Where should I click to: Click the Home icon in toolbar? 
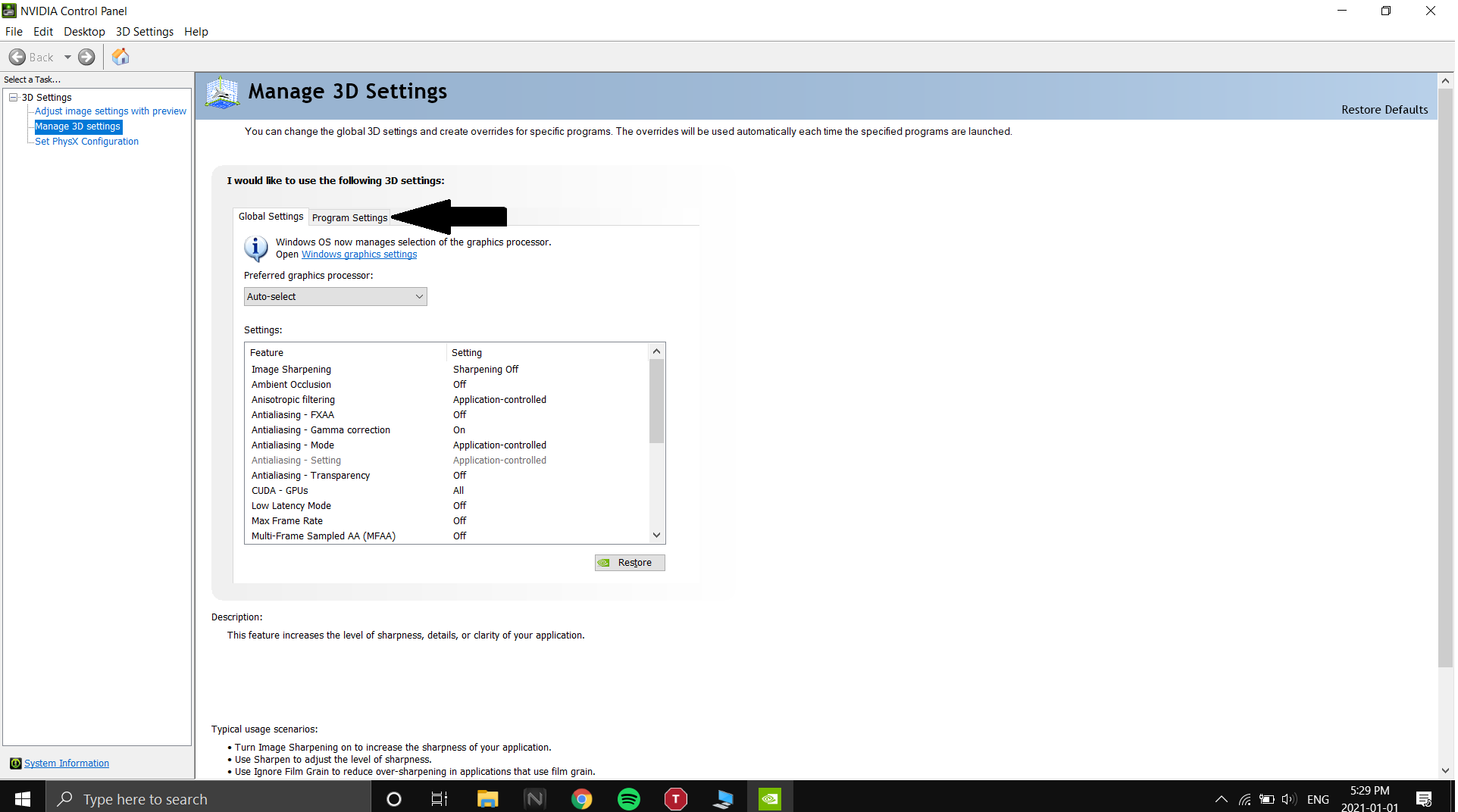pos(120,58)
